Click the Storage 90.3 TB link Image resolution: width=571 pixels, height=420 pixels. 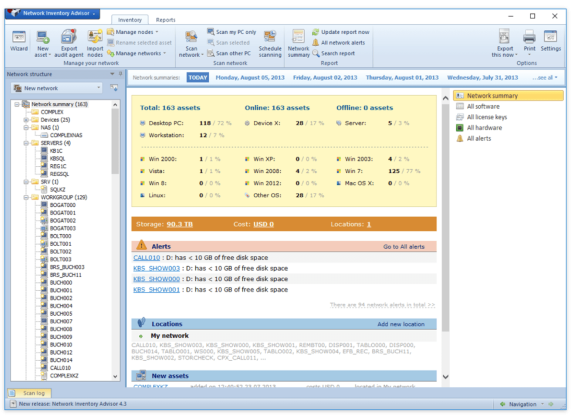180,224
